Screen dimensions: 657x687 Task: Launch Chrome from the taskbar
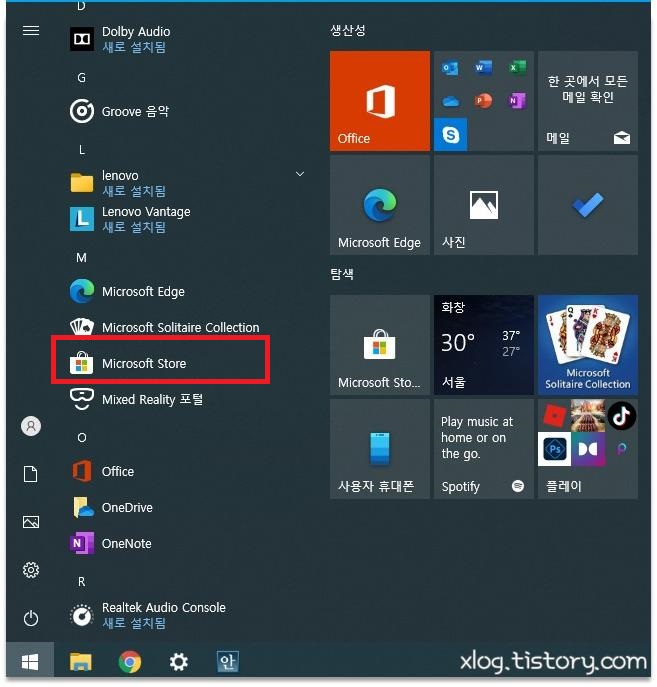point(130,662)
